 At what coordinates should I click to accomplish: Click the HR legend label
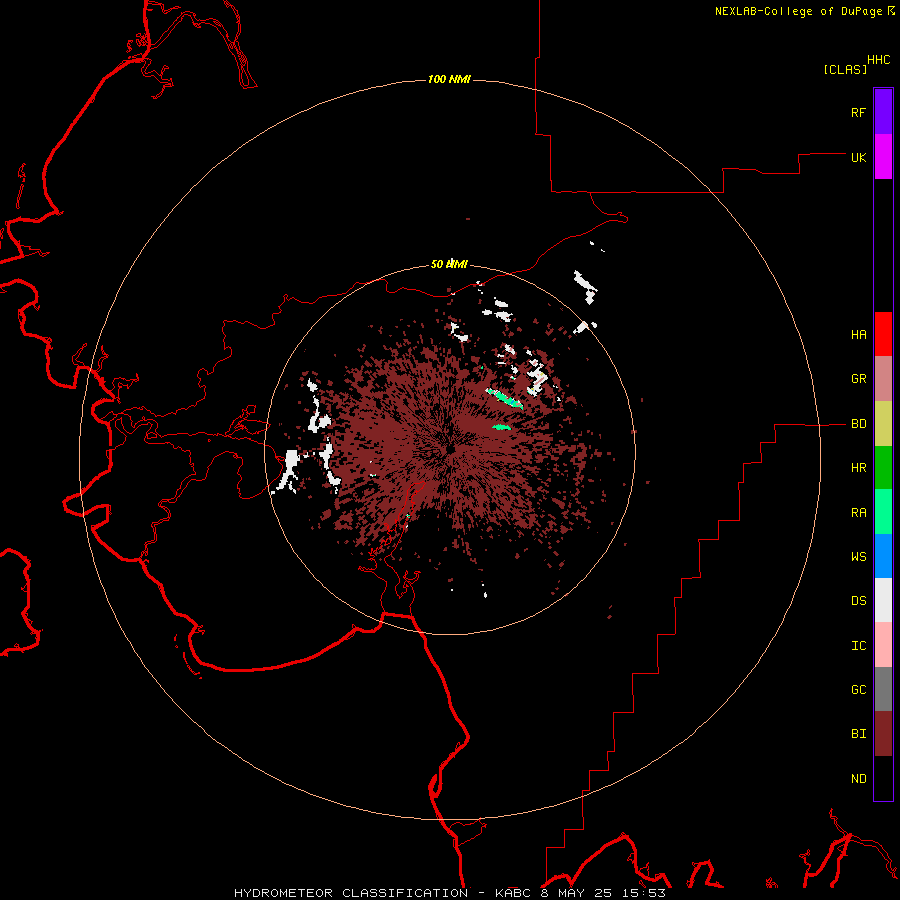point(858,468)
